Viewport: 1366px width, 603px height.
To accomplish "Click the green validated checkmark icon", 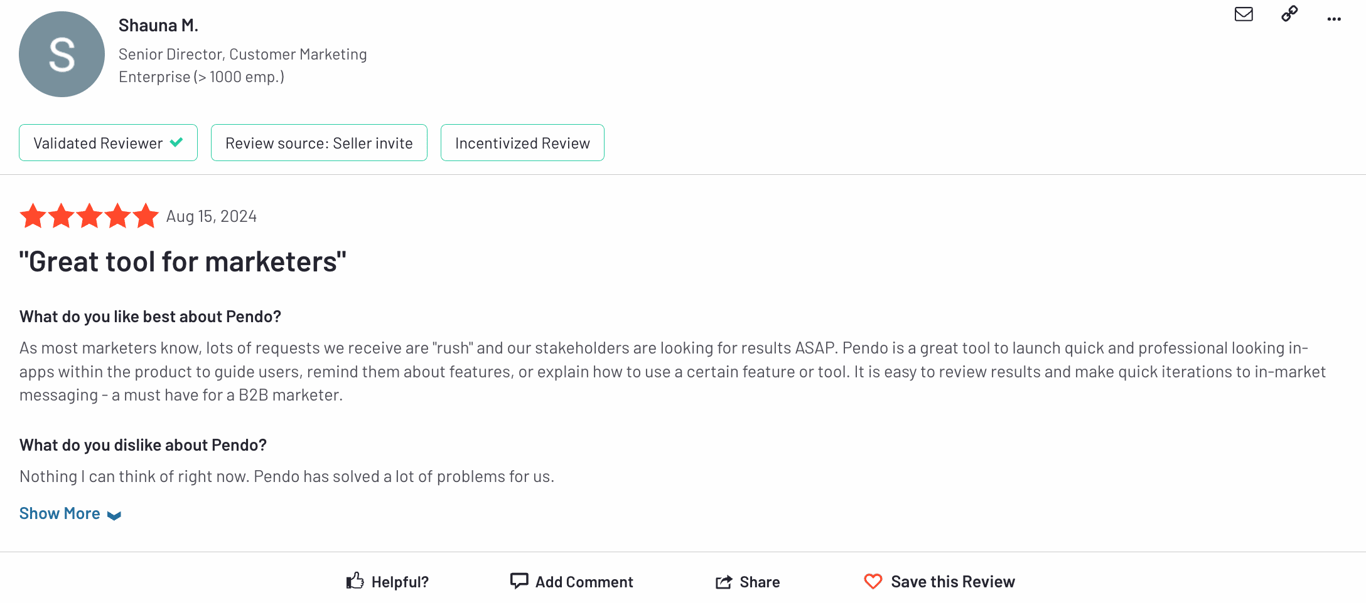I will pyautogui.click(x=177, y=143).
